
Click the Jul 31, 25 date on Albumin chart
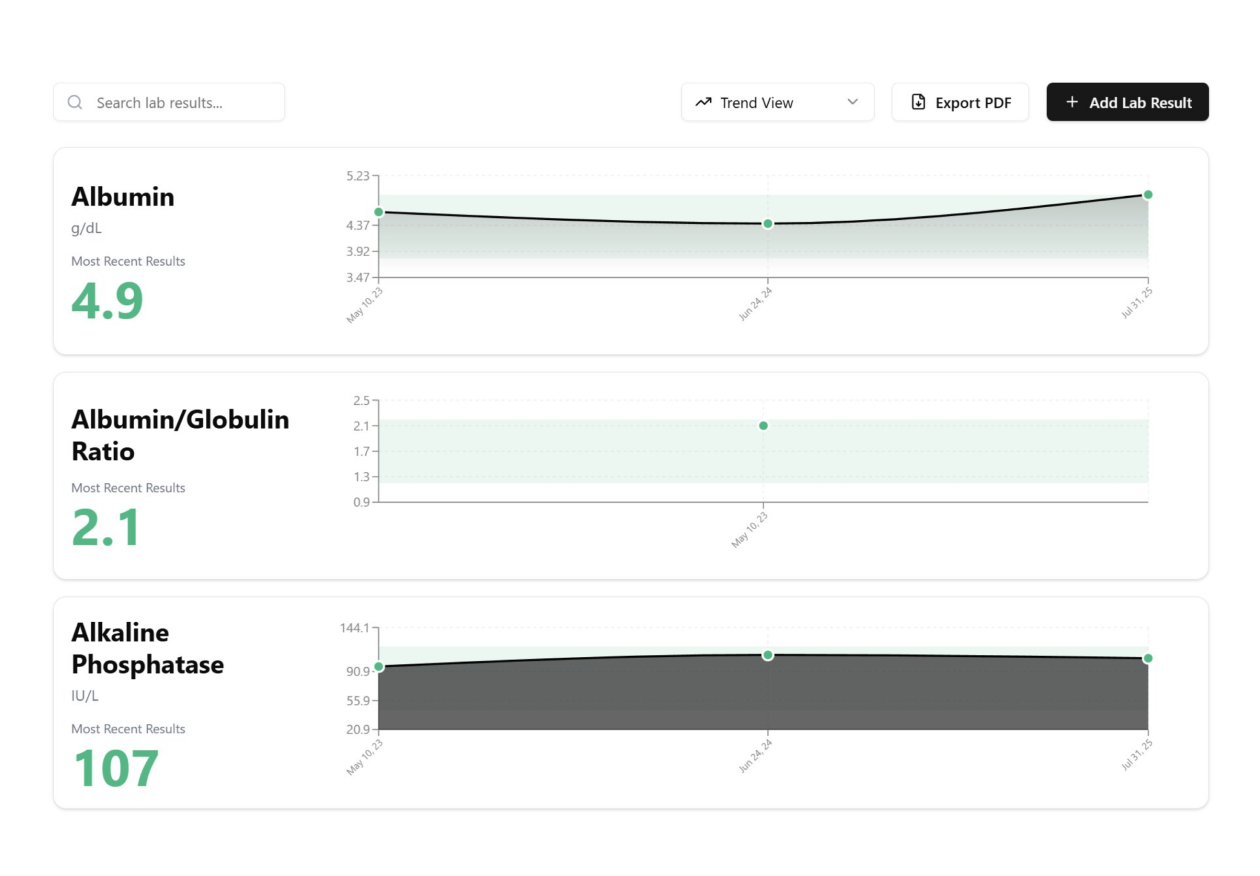[x=1137, y=301]
